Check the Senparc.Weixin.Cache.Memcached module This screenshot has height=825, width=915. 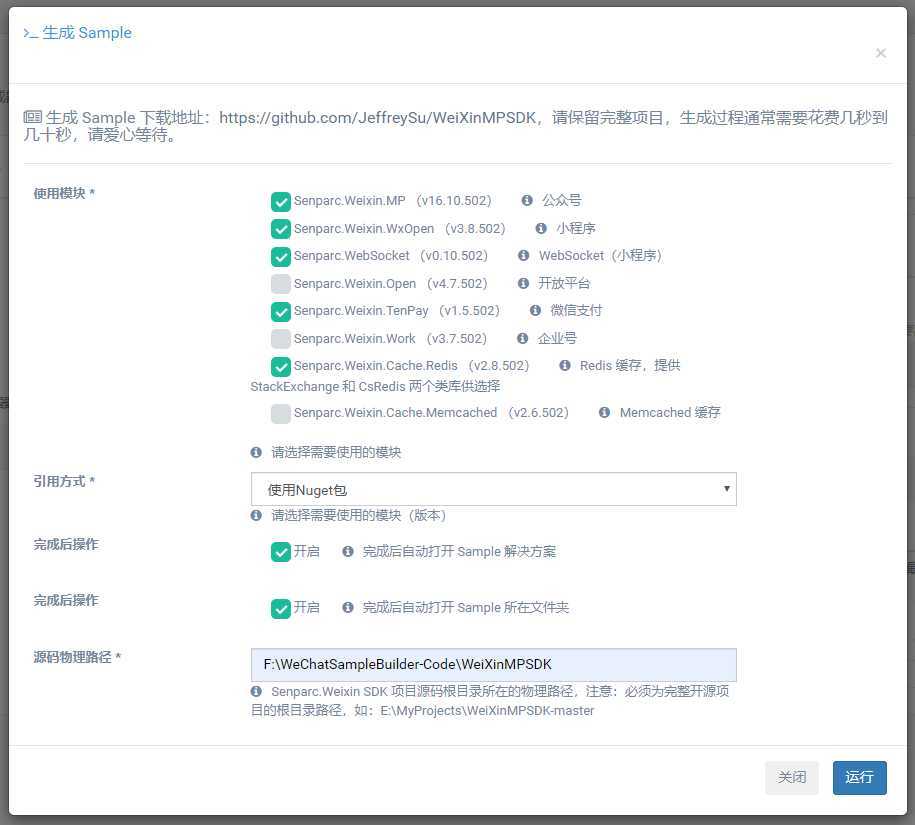[281, 414]
